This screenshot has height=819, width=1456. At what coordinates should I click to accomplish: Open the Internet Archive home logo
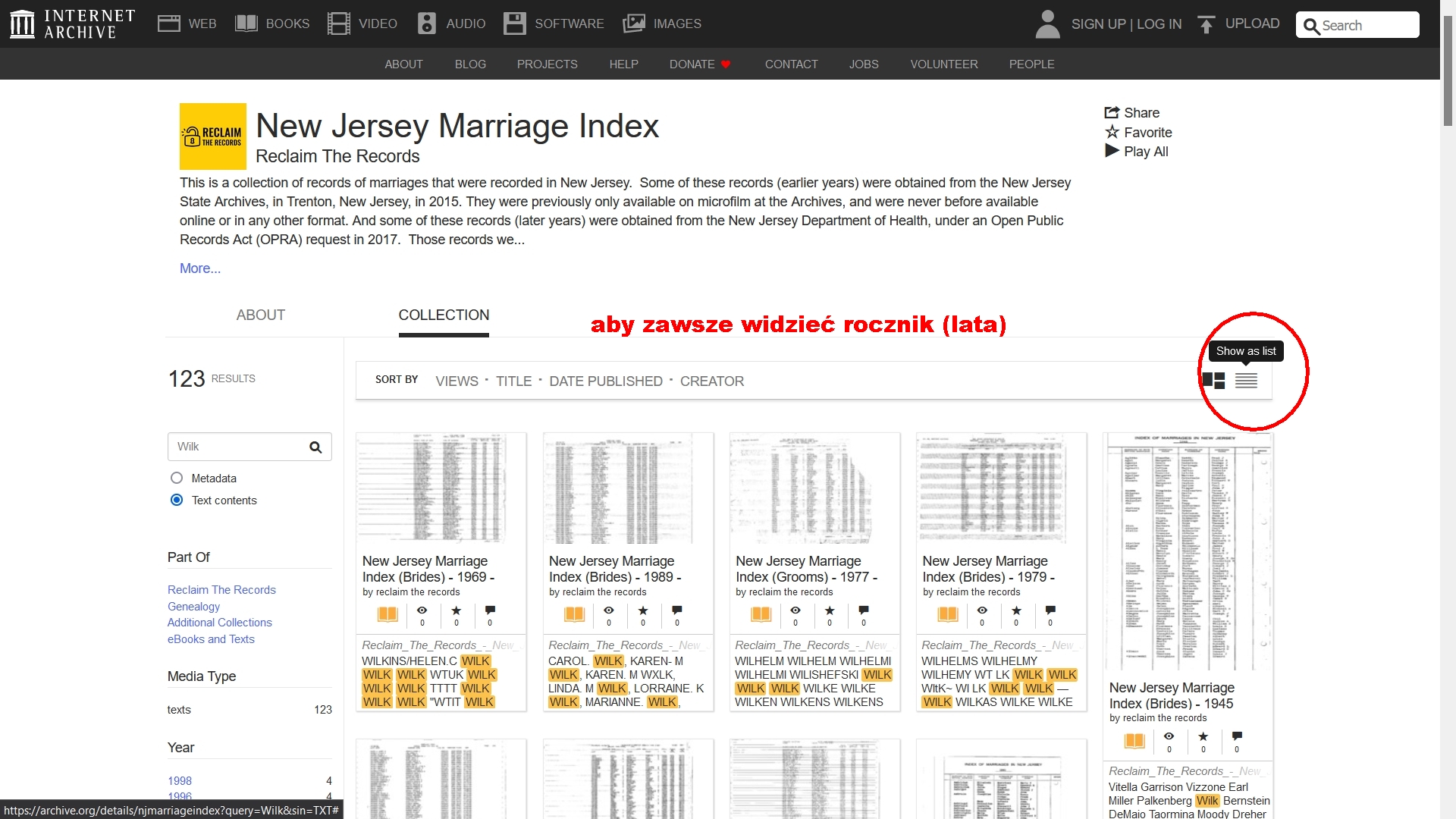tap(73, 24)
